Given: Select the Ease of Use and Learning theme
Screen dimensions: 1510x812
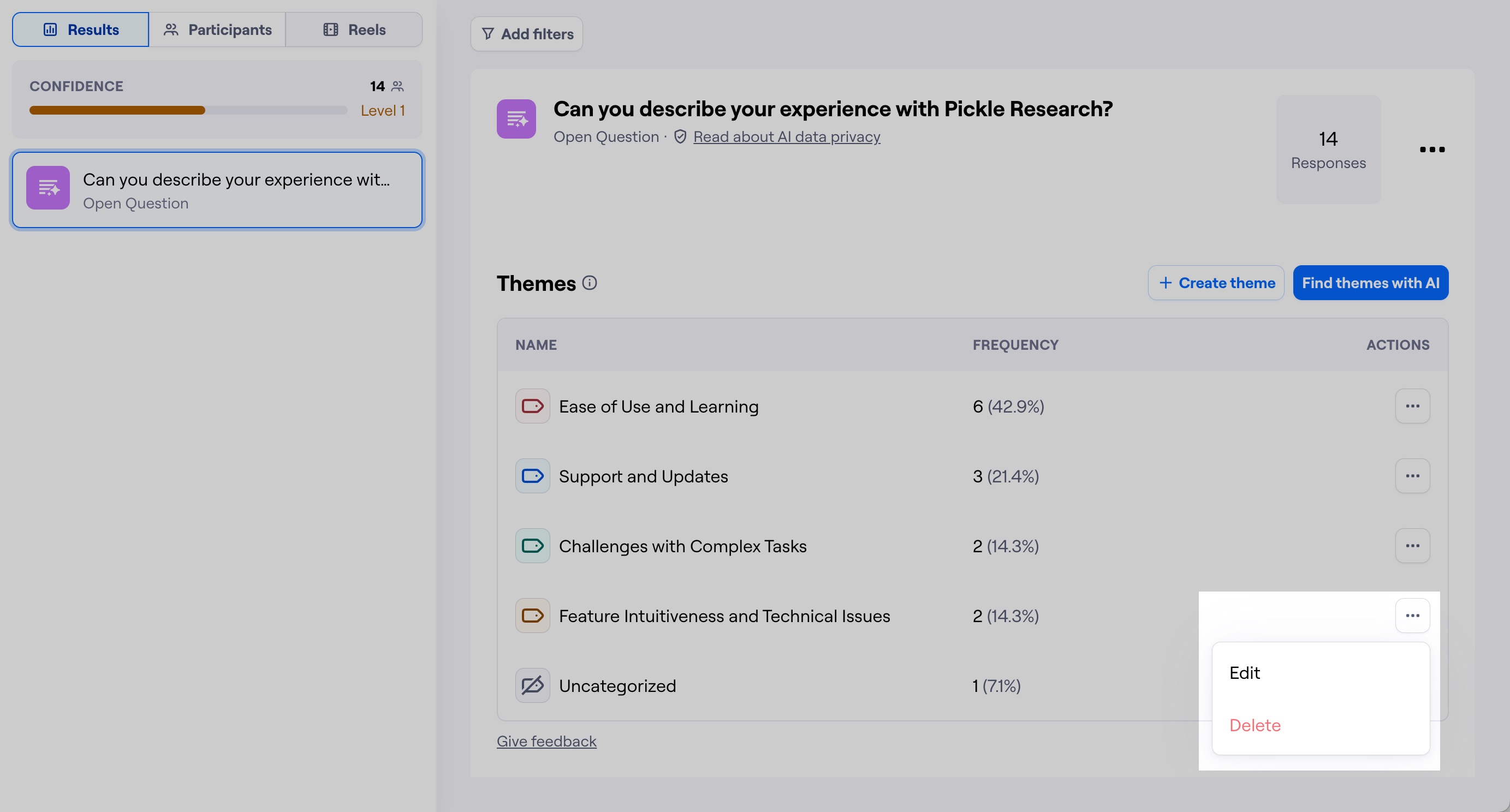Looking at the screenshot, I should tap(659, 407).
